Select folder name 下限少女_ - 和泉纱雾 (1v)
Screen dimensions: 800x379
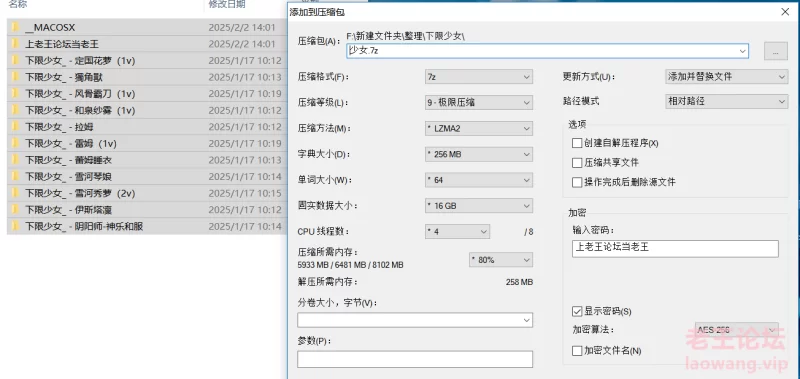80,110
